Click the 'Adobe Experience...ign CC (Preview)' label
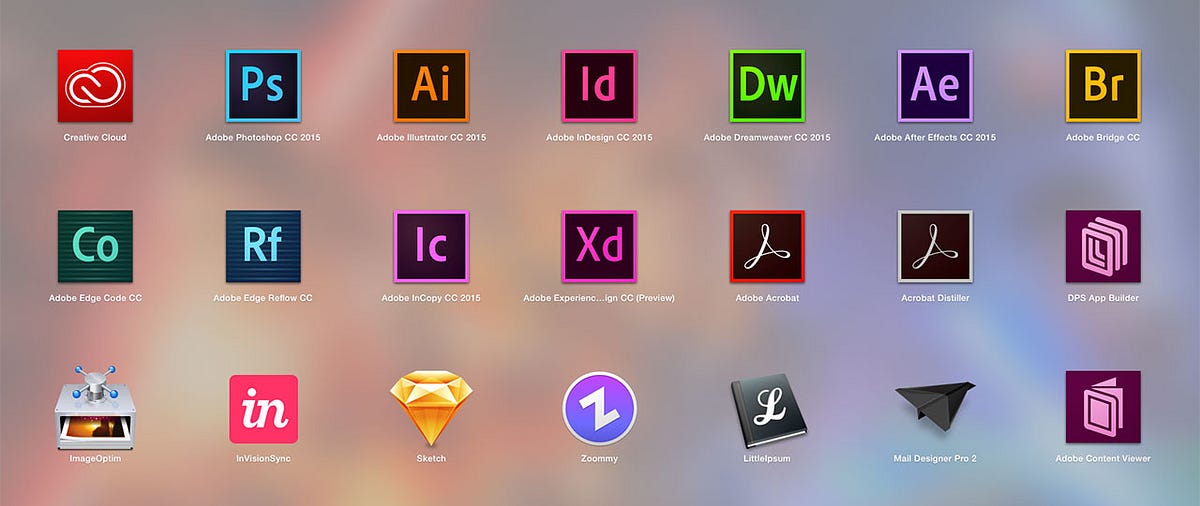The image size is (1200, 506). 599,298
